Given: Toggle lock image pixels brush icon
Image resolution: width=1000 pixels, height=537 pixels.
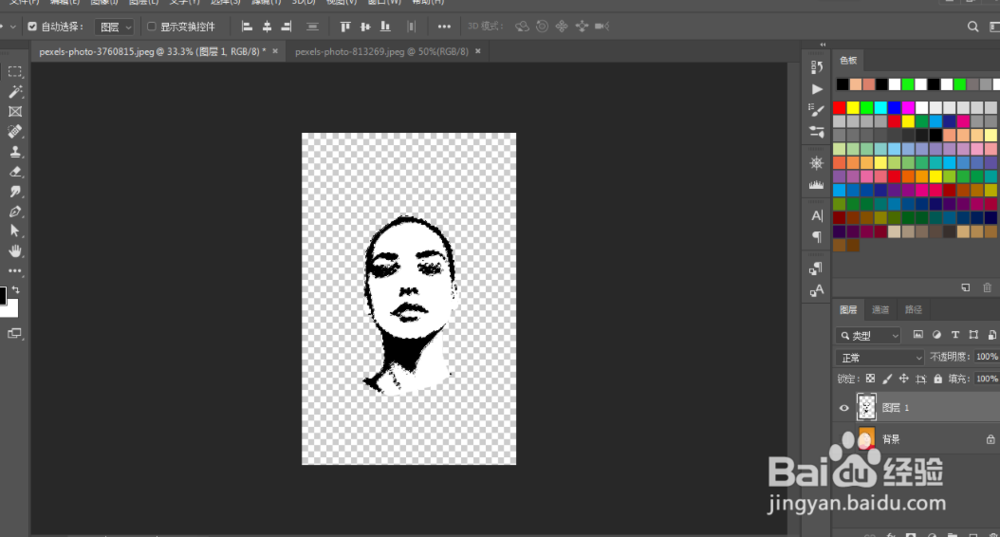Looking at the screenshot, I should pyautogui.click(x=887, y=379).
